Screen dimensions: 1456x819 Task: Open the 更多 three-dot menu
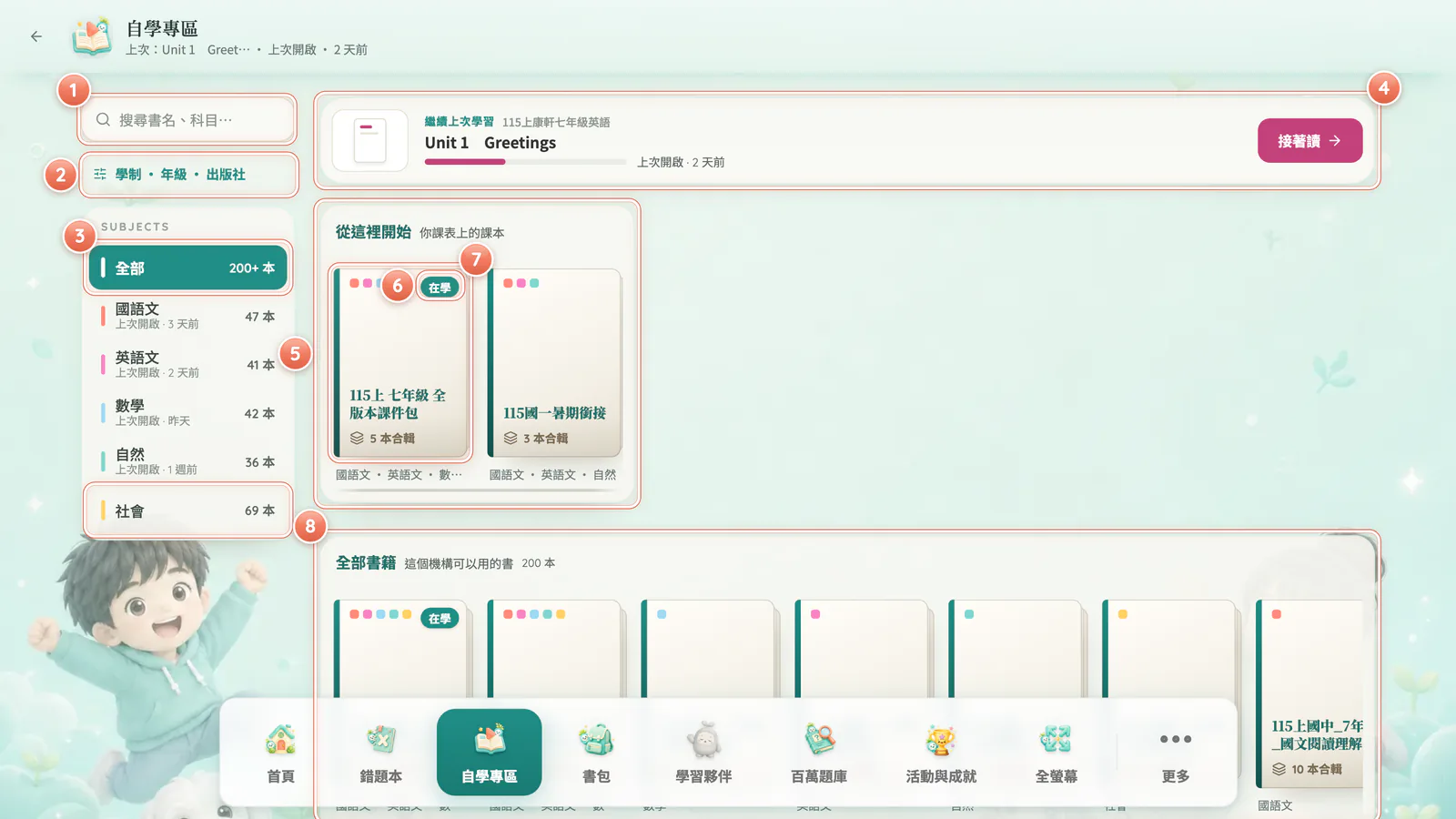pyautogui.click(x=1176, y=753)
